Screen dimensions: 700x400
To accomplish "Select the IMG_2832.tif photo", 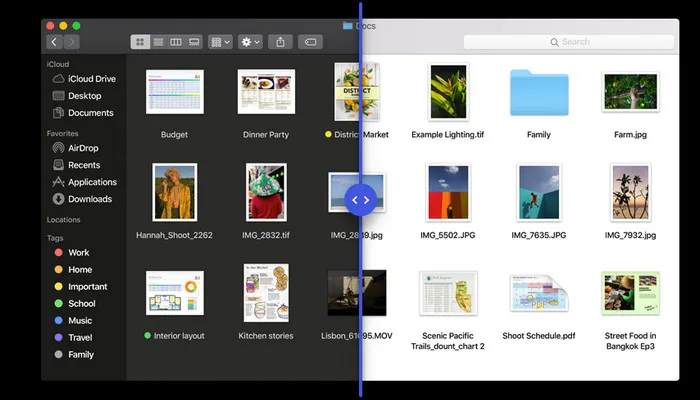I will coord(266,192).
